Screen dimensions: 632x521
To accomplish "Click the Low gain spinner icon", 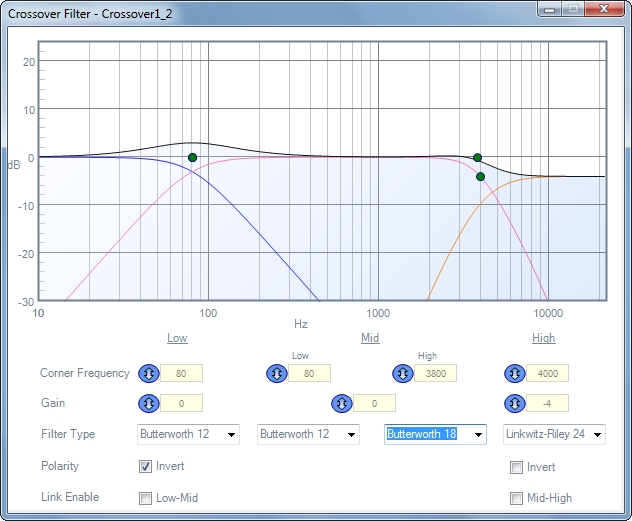I will pos(147,403).
